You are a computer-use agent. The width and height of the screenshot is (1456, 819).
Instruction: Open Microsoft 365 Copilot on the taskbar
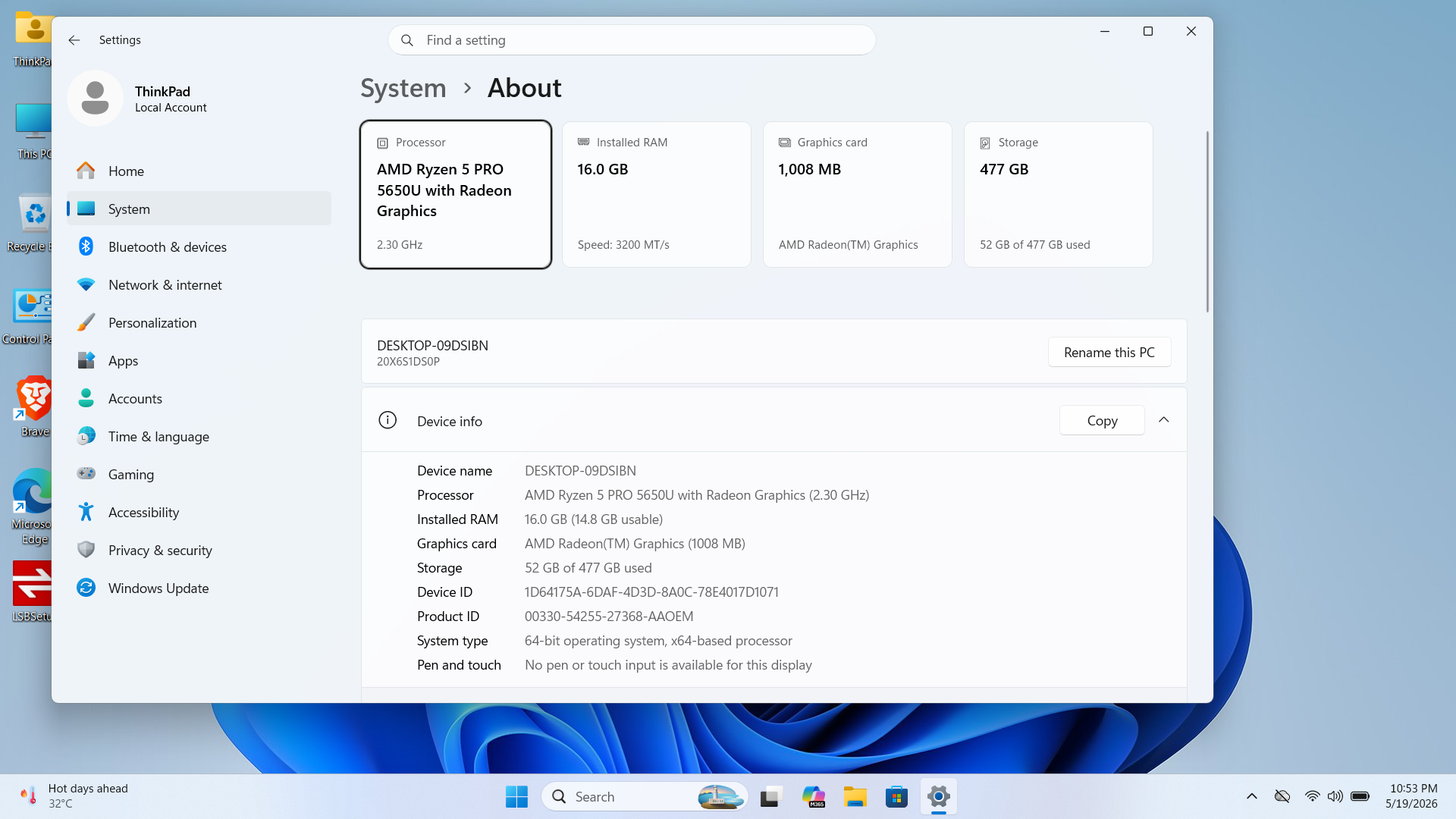pos(814,796)
